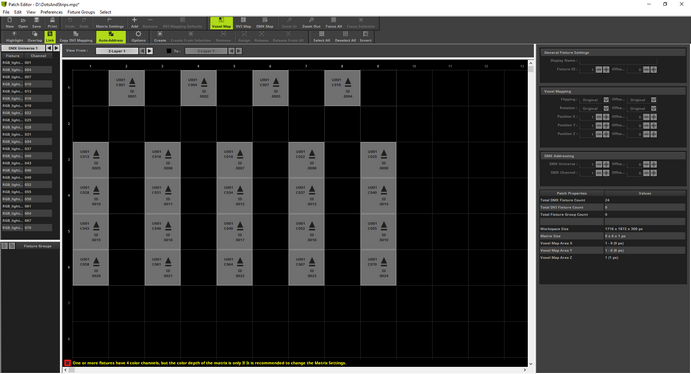The height and width of the screenshot is (374, 691).
Task: Click the Display Name input field
Action: click(x=618, y=61)
